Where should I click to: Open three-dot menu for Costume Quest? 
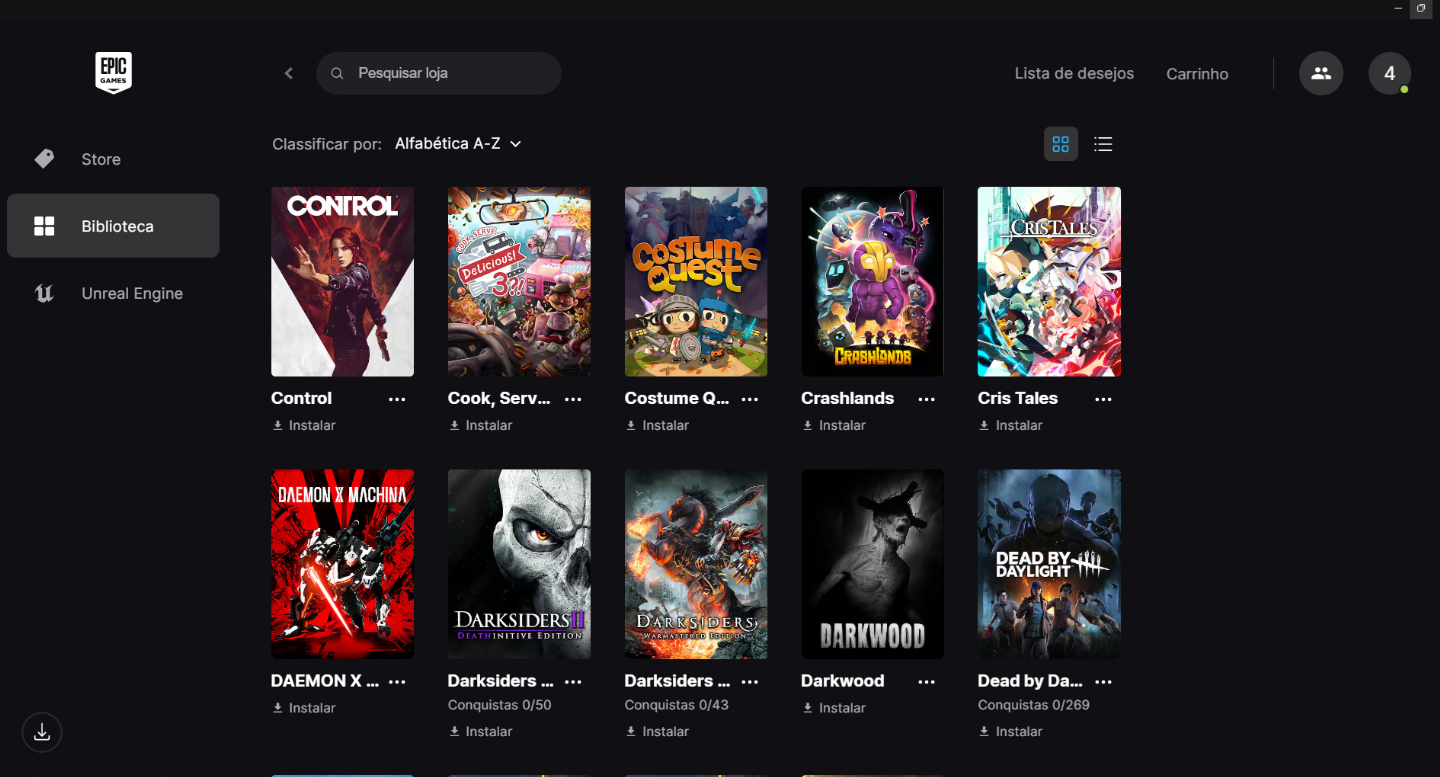[x=750, y=399]
